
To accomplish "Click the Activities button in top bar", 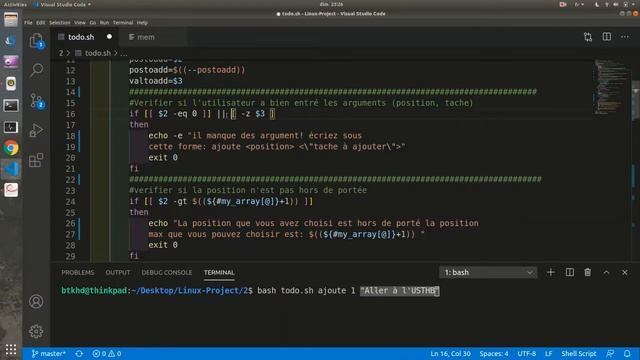I will (x=15, y=4).
